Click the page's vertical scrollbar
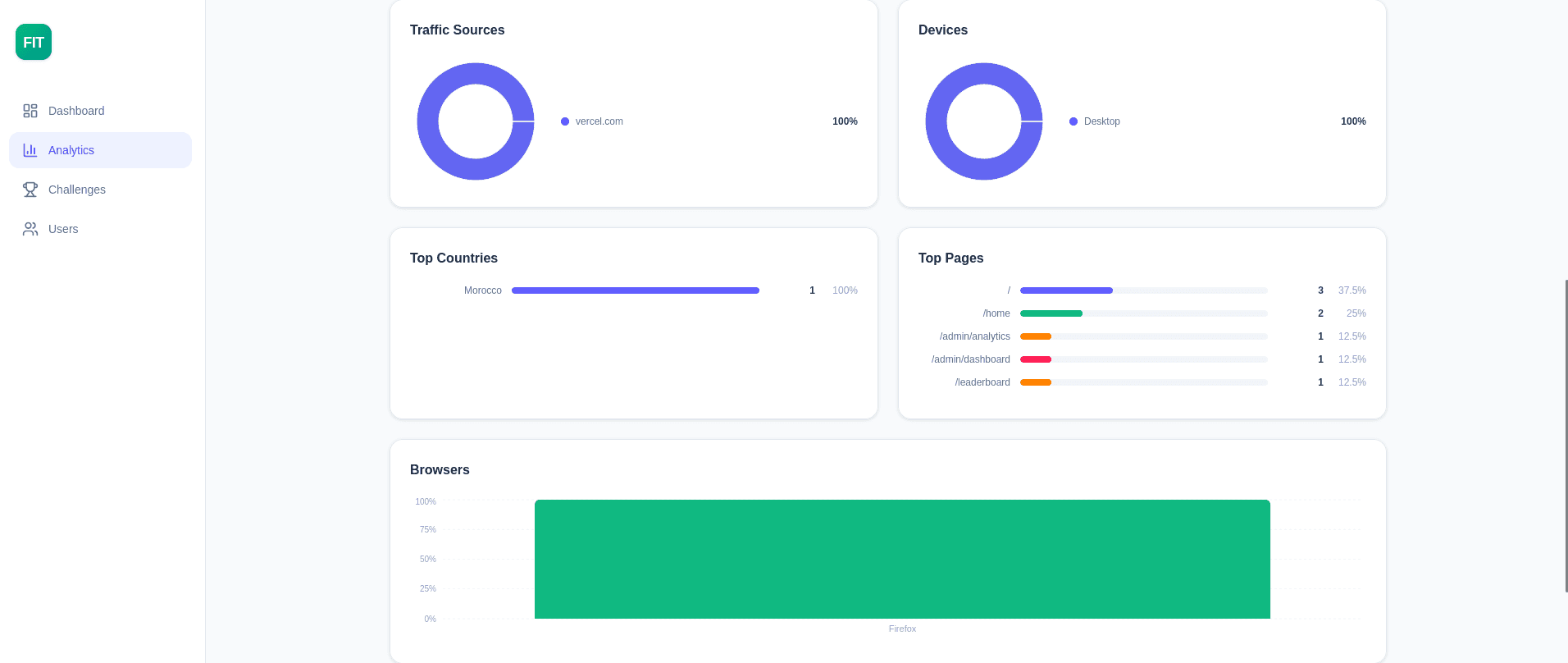 pyautogui.click(x=1566, y=436)
